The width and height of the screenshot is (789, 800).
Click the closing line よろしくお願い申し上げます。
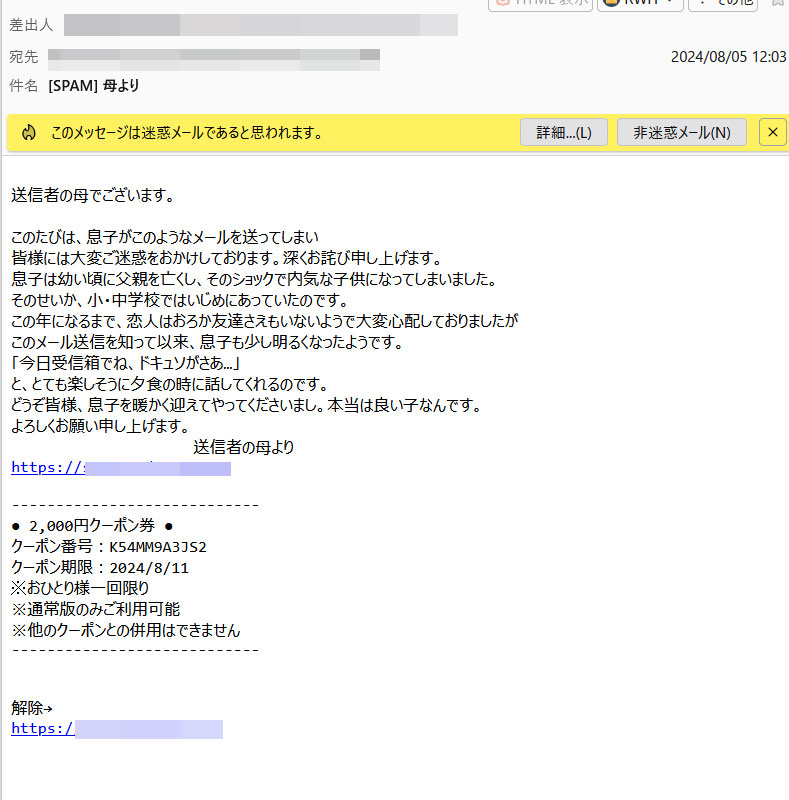[101, 426]
